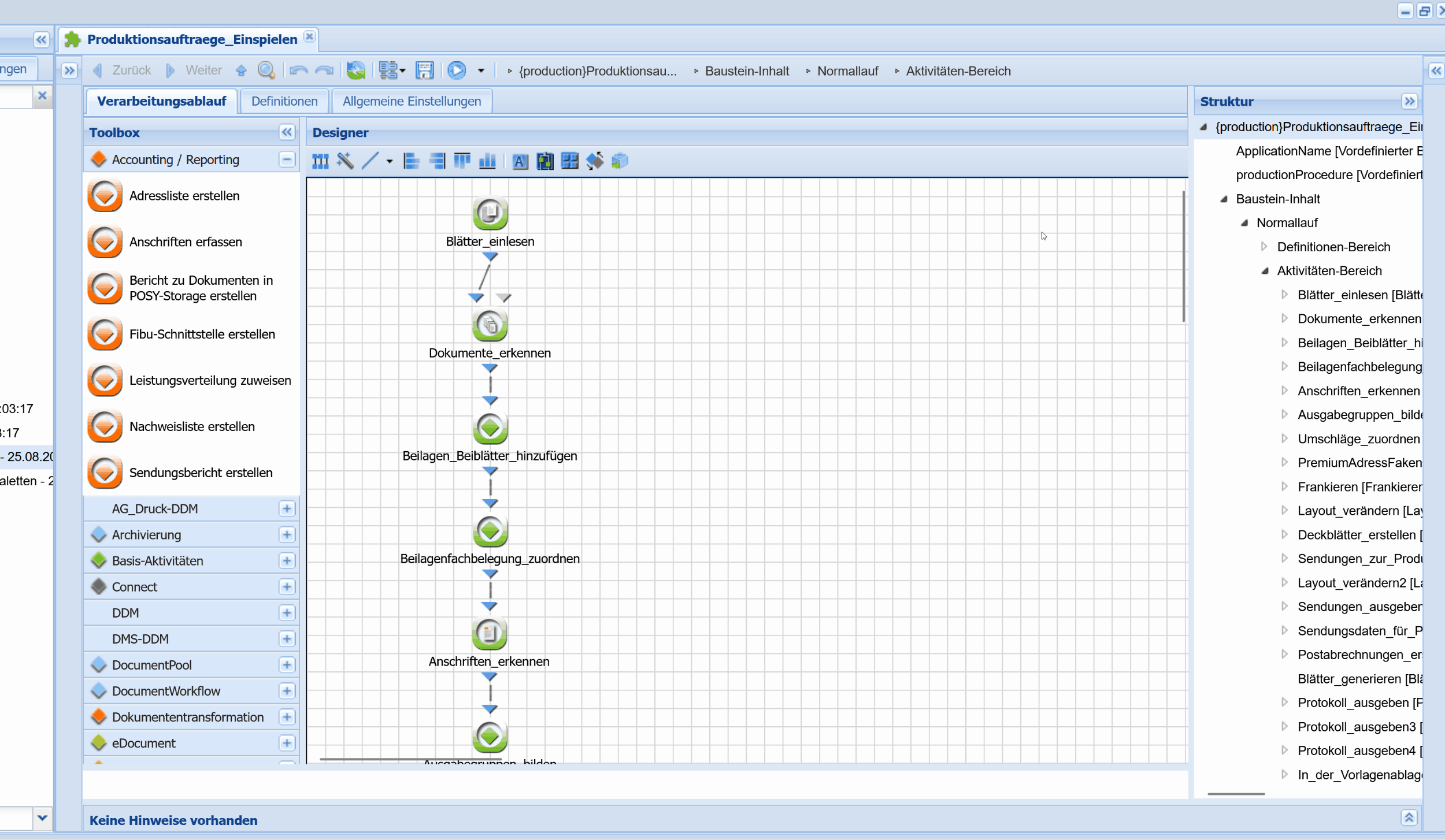Click the save diskette icon in toolbar
1445x840 pixels.
tap(424, 70)
